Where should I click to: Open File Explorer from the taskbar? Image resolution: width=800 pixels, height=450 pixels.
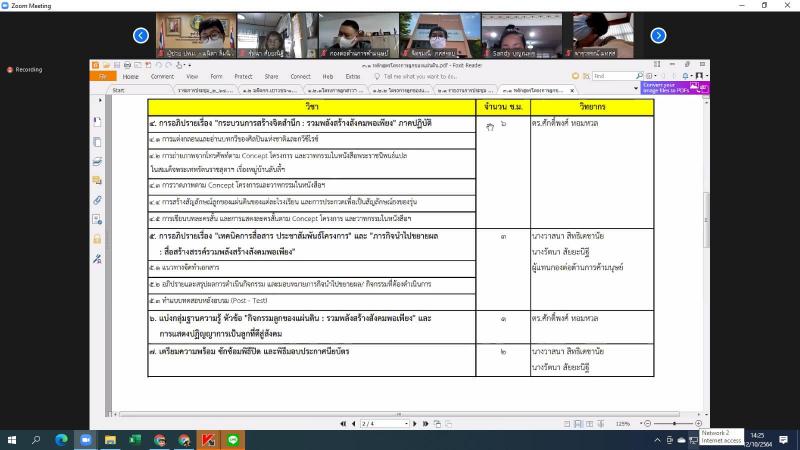(x=110, y=440)
